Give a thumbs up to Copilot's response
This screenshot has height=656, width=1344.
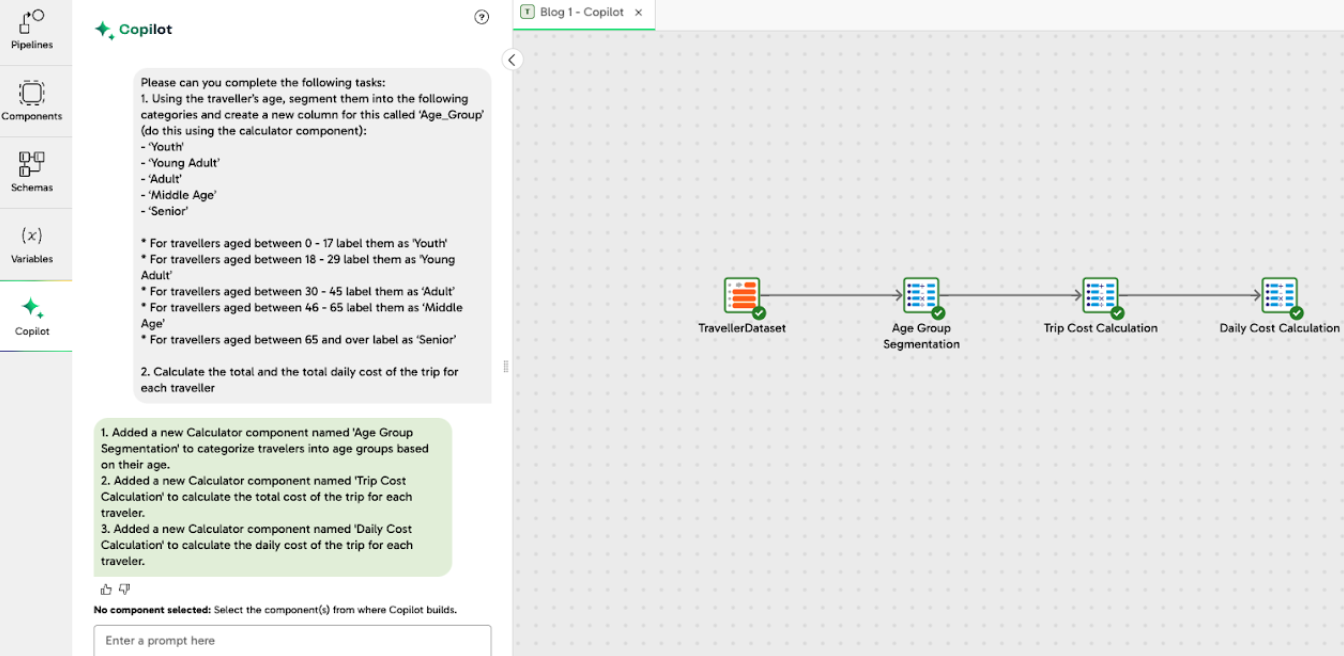coord(105,589)
